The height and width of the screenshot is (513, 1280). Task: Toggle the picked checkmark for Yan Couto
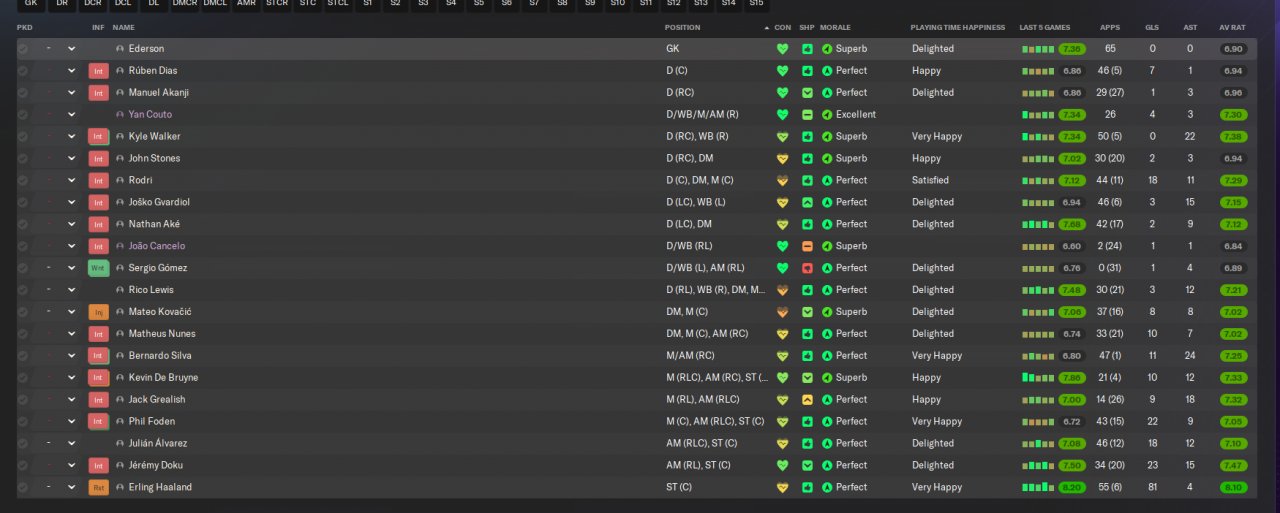[x=23, y=115]
